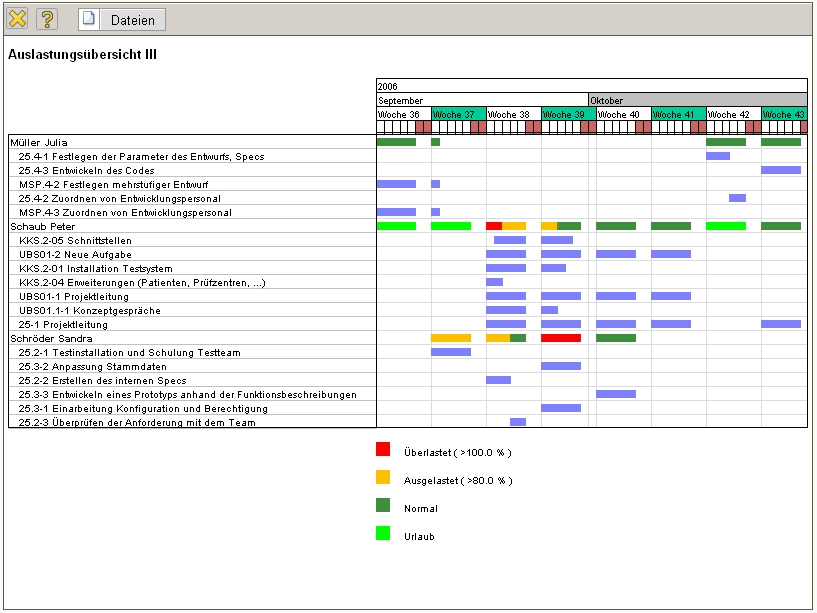Click the September month header

[482, 100]
